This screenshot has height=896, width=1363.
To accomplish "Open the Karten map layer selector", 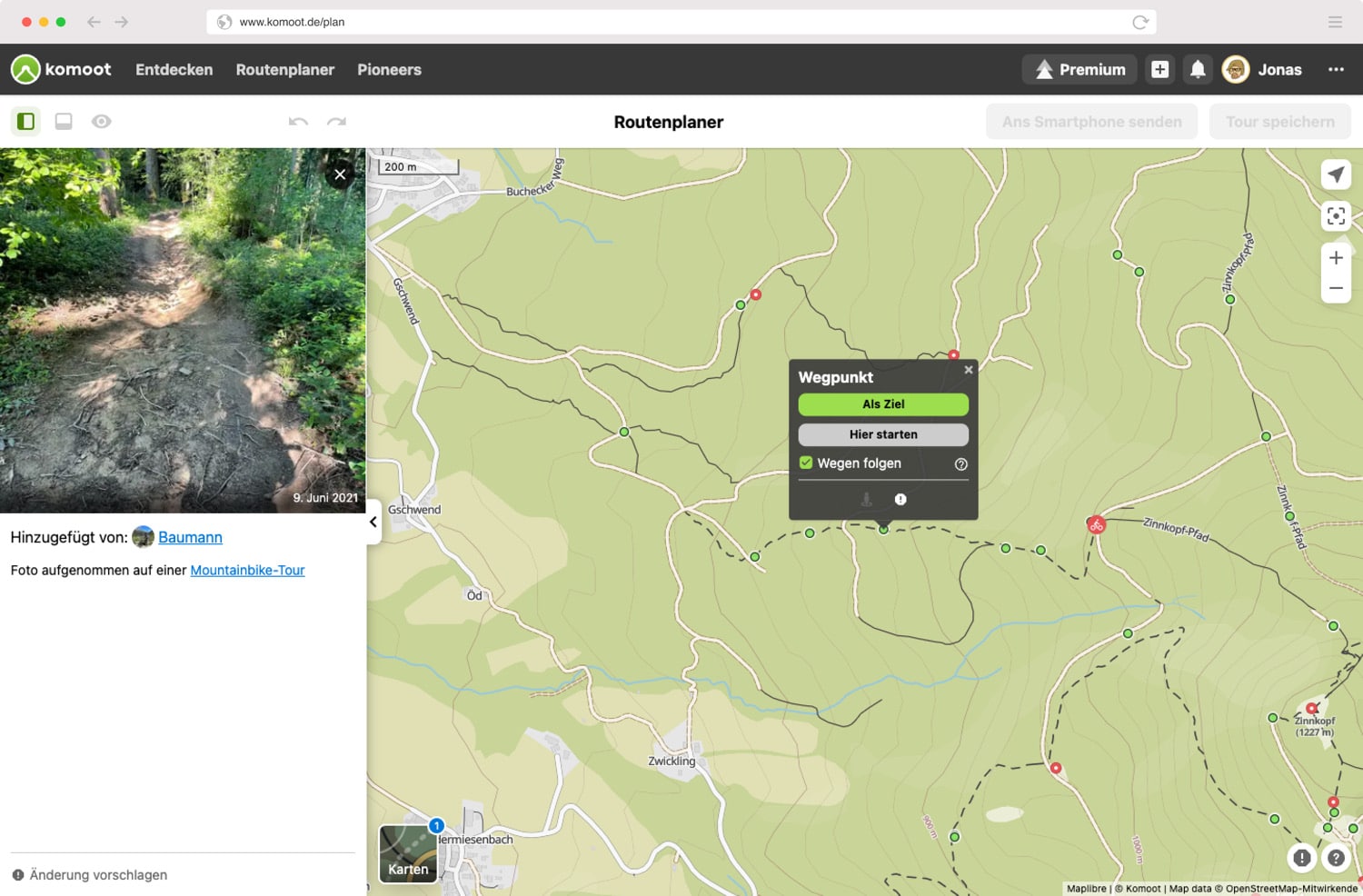I will pos(408,853).
